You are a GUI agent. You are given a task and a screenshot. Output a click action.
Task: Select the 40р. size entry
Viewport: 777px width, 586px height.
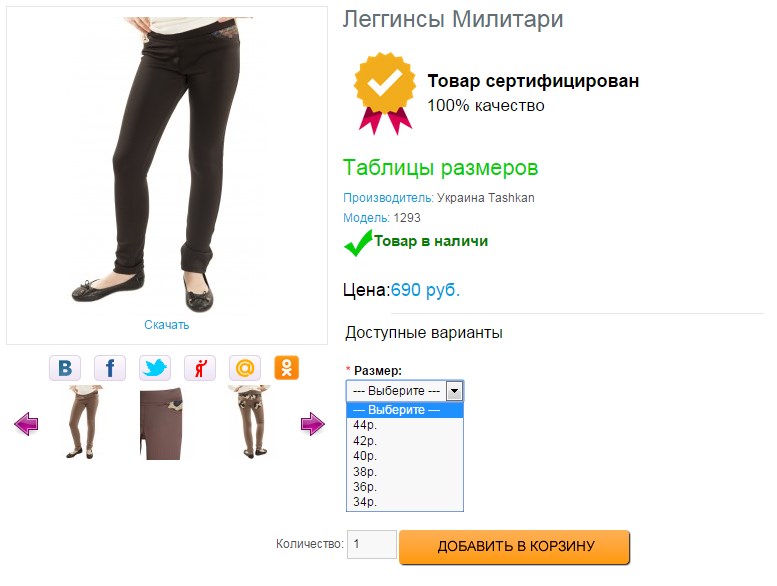click(x=364, y=456)
